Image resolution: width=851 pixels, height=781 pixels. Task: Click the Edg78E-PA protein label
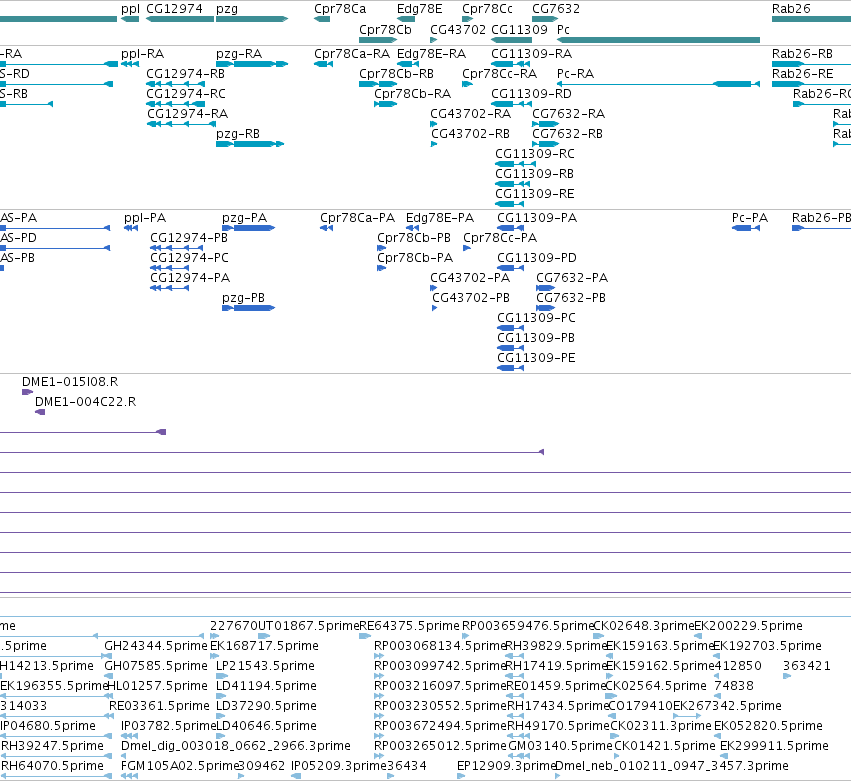click(x=440, y=218)
